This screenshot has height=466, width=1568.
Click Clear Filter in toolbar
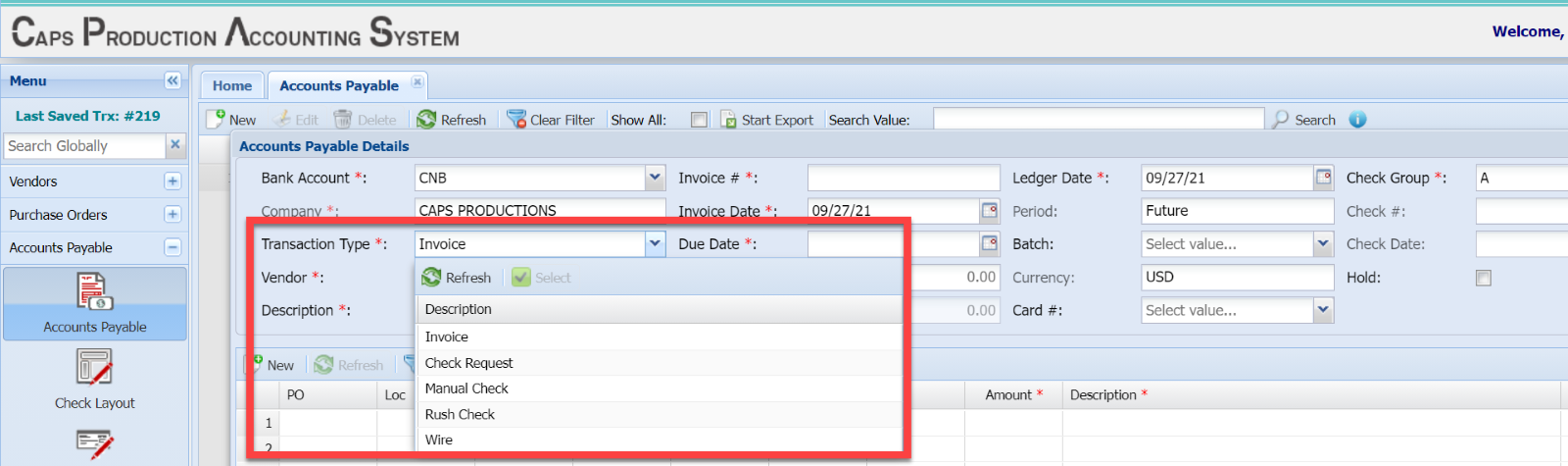point(551,120)
